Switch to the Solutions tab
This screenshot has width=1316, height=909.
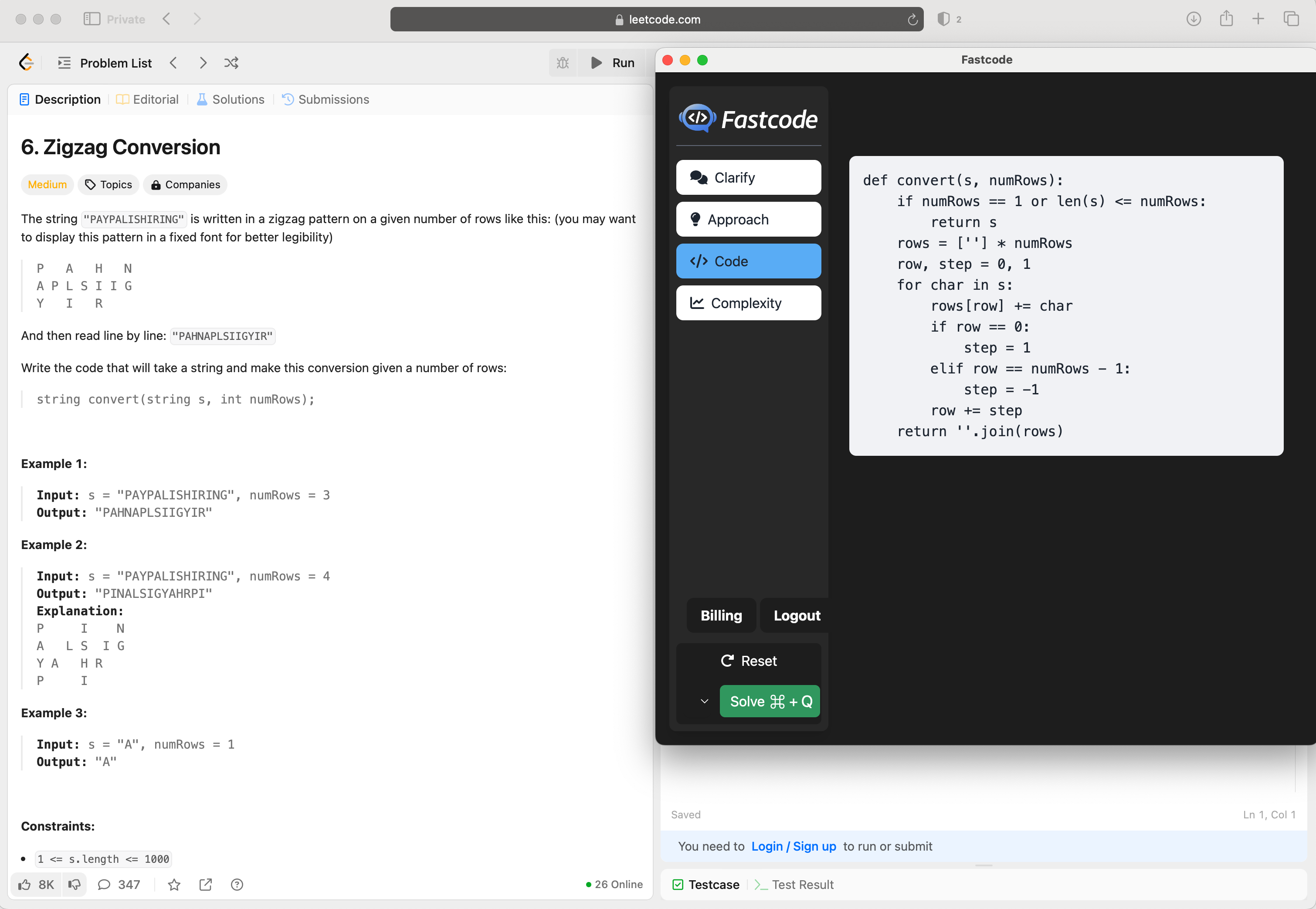(x=231, y=99)
